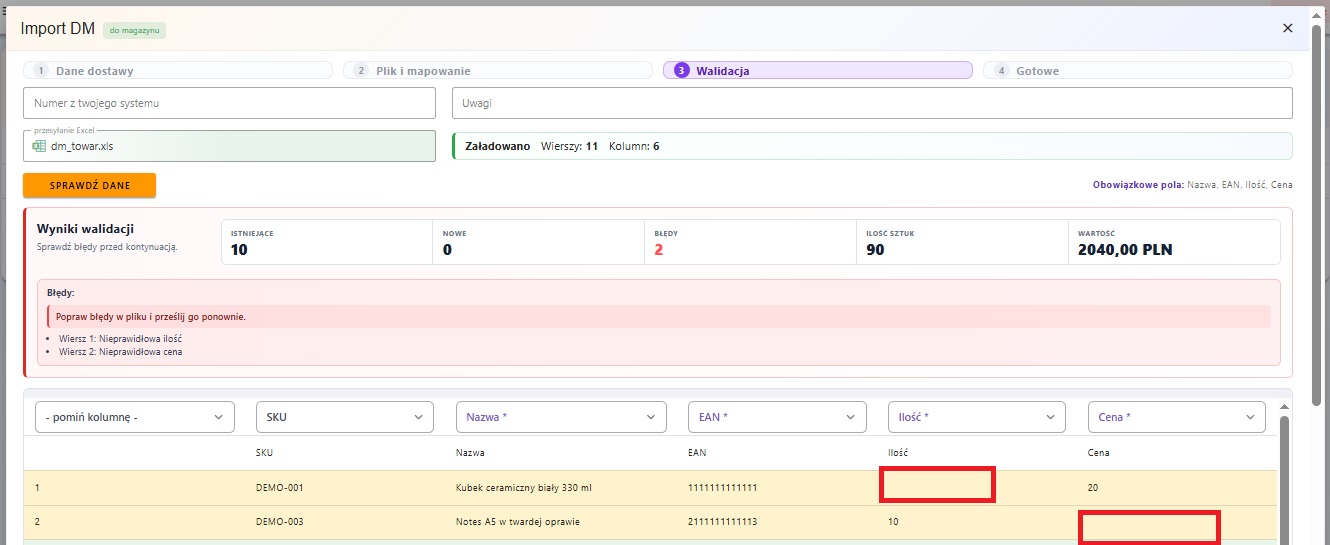Open the '- pomiń kolumnę -' mapping dropdown
1330x545 pixels.
[135, 417]
